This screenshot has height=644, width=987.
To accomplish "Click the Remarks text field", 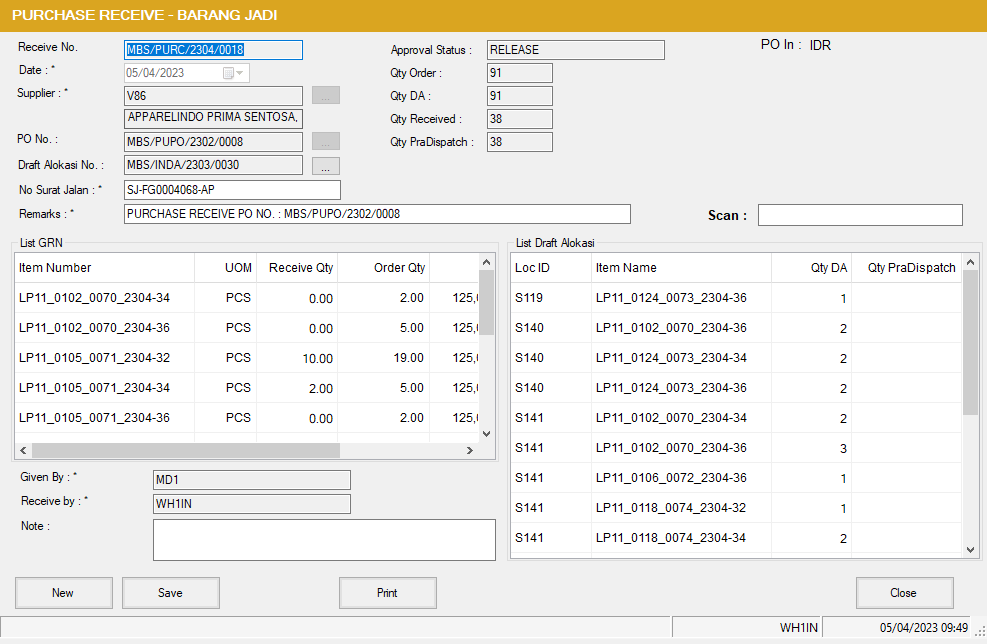I will click(377, 214).
